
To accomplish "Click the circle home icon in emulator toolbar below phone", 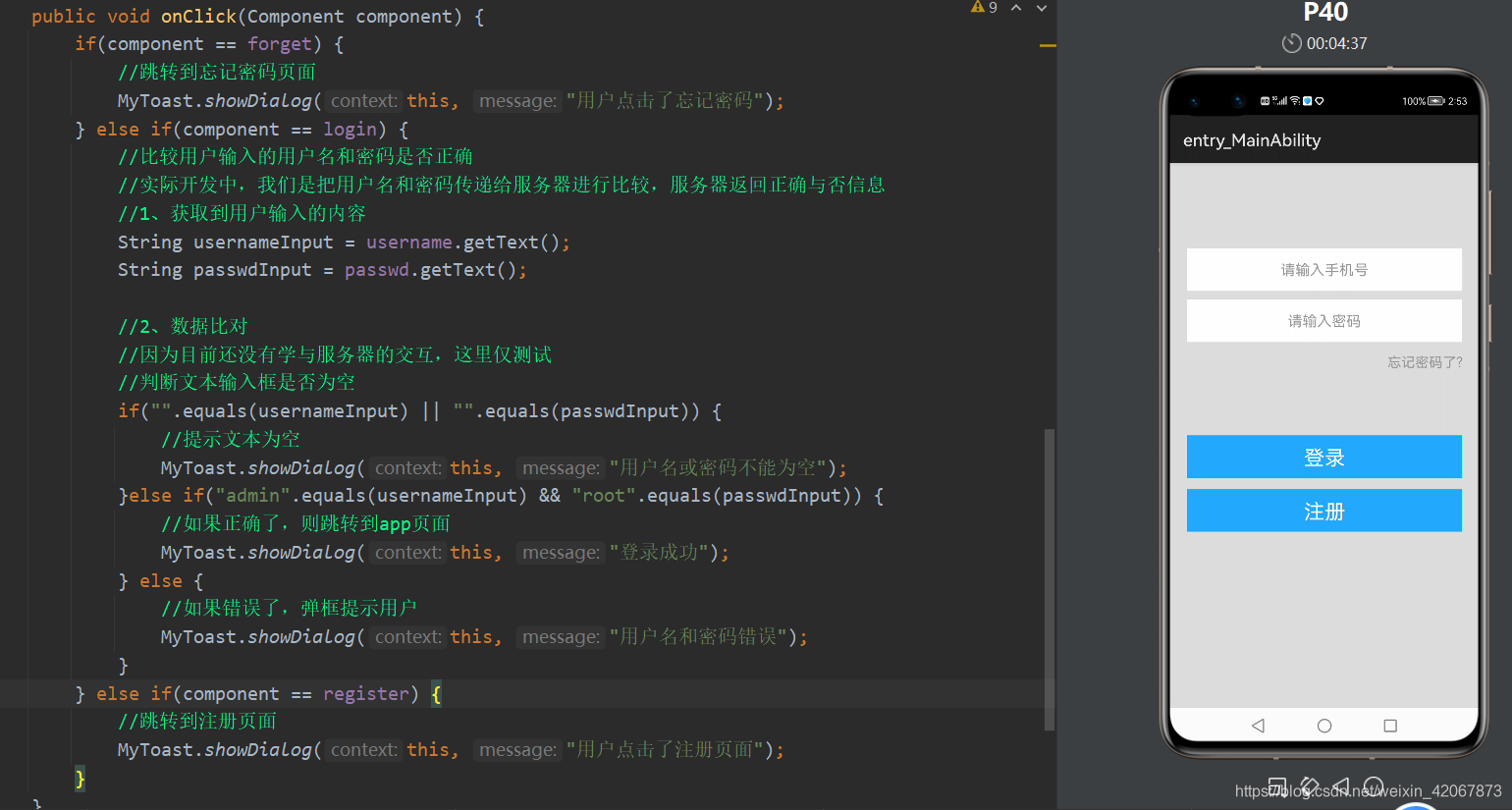I will coord(1374,786).
